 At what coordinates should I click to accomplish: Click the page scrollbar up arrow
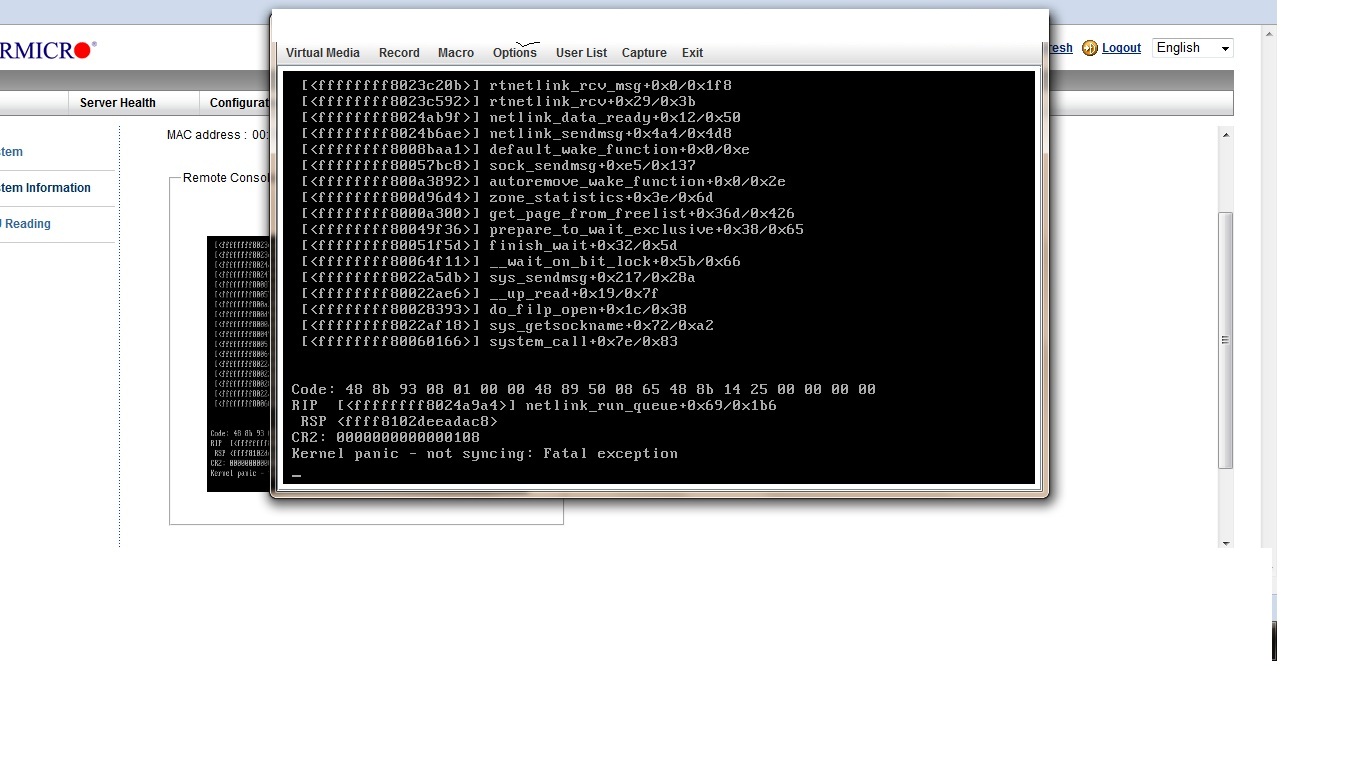pos(1226,135)
